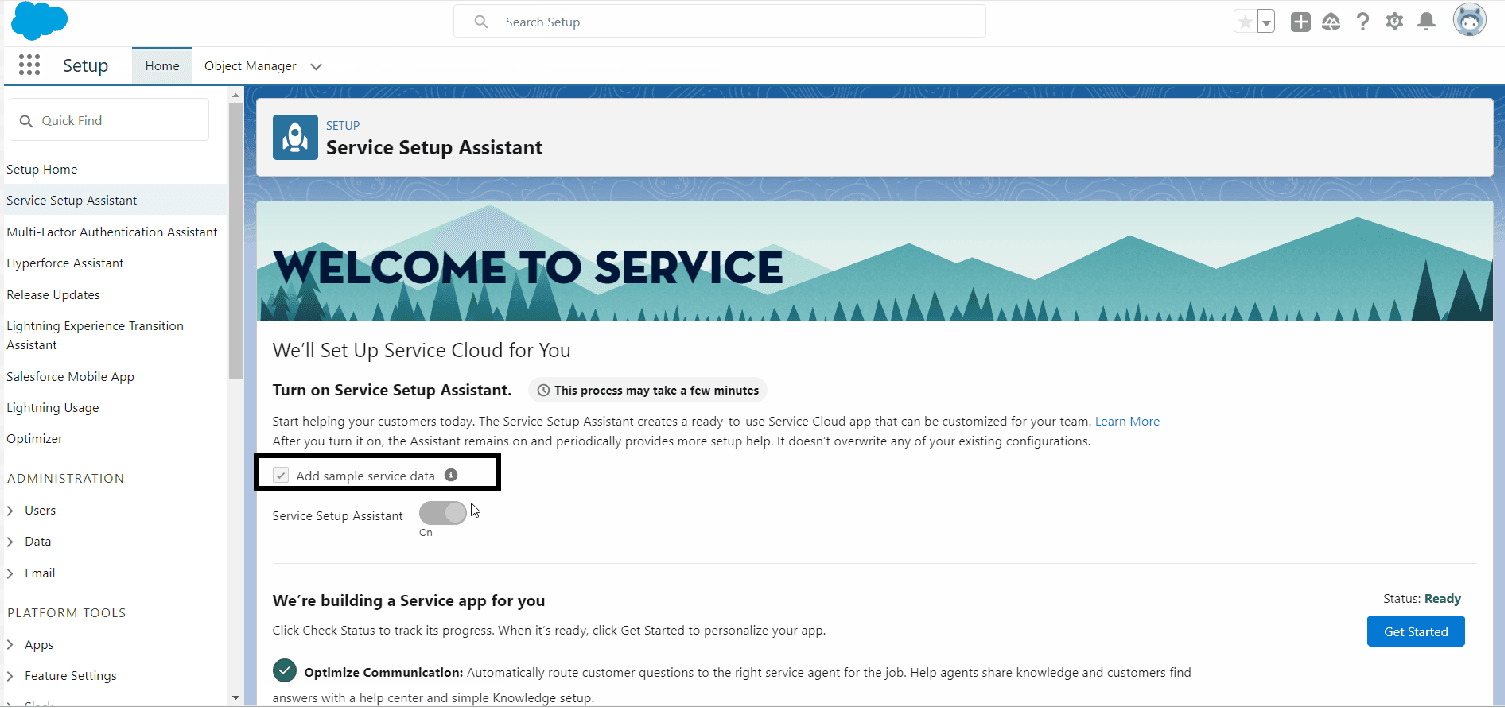Open the Help question mark icon
The width and height of the screenshot is (1505, 708).
click(x=1363, y=21)
